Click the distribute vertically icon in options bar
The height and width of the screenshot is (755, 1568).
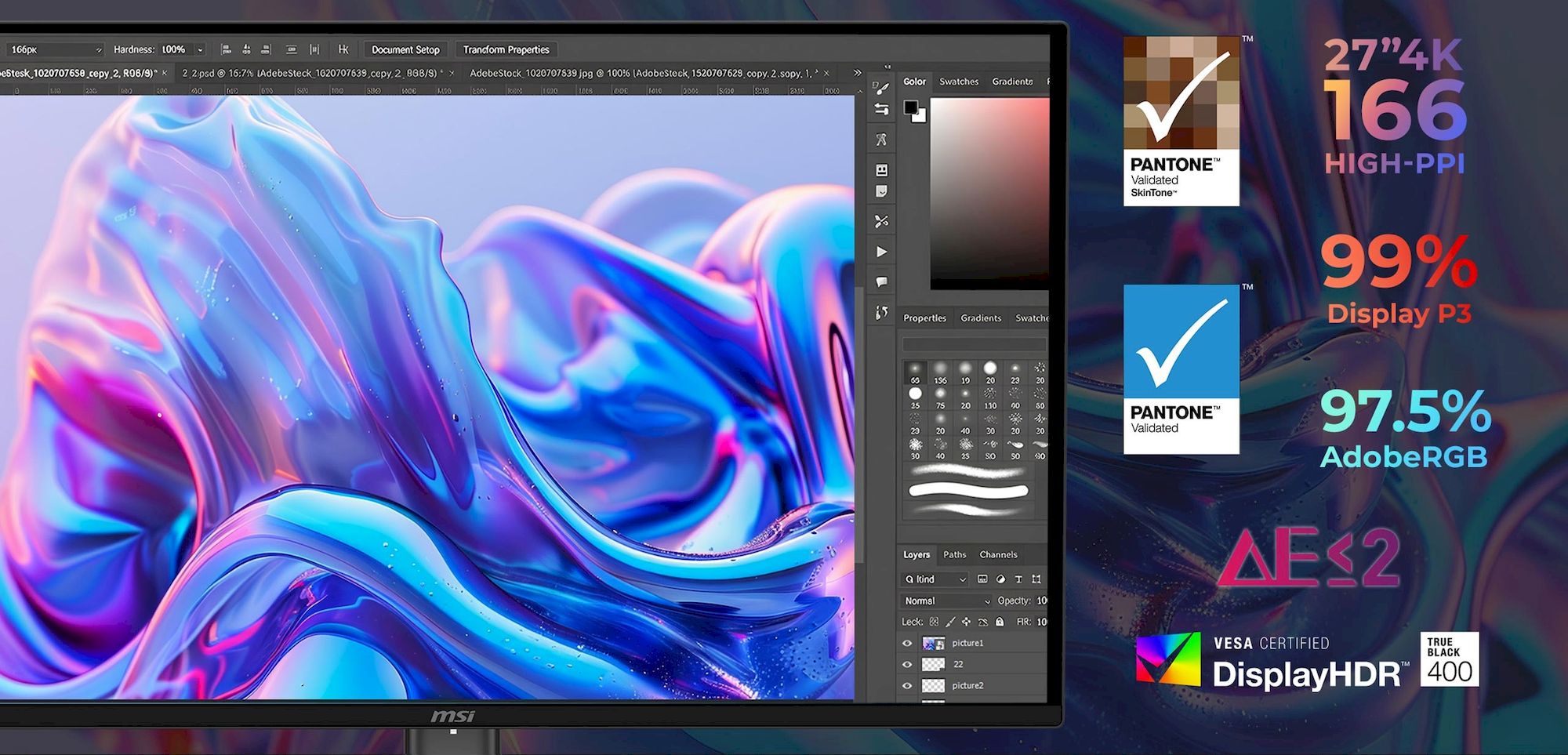[x=292, y=49]
